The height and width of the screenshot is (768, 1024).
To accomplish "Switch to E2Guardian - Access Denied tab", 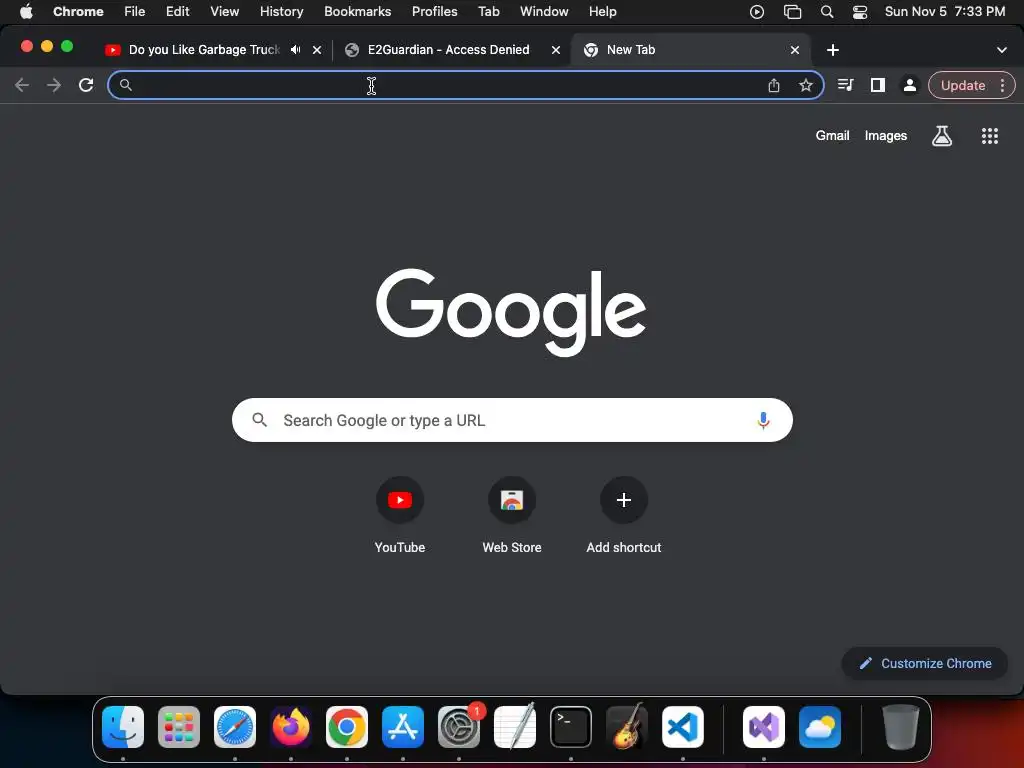I will [x=448, y=50].
